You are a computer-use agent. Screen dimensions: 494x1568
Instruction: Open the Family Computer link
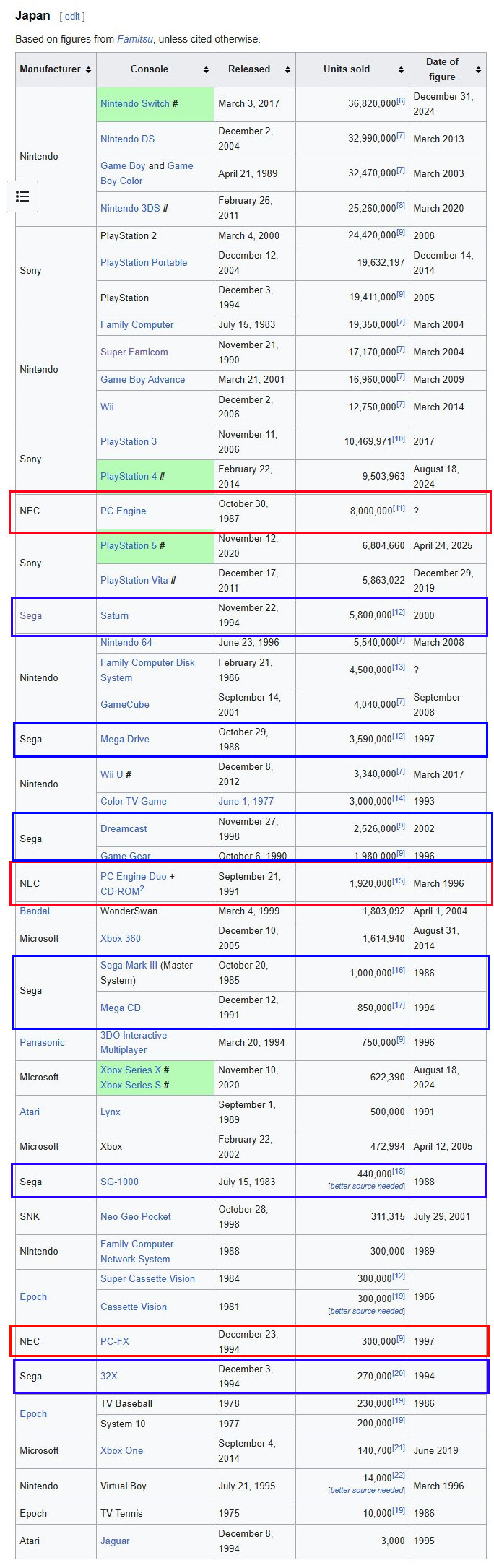click(137, 324)
